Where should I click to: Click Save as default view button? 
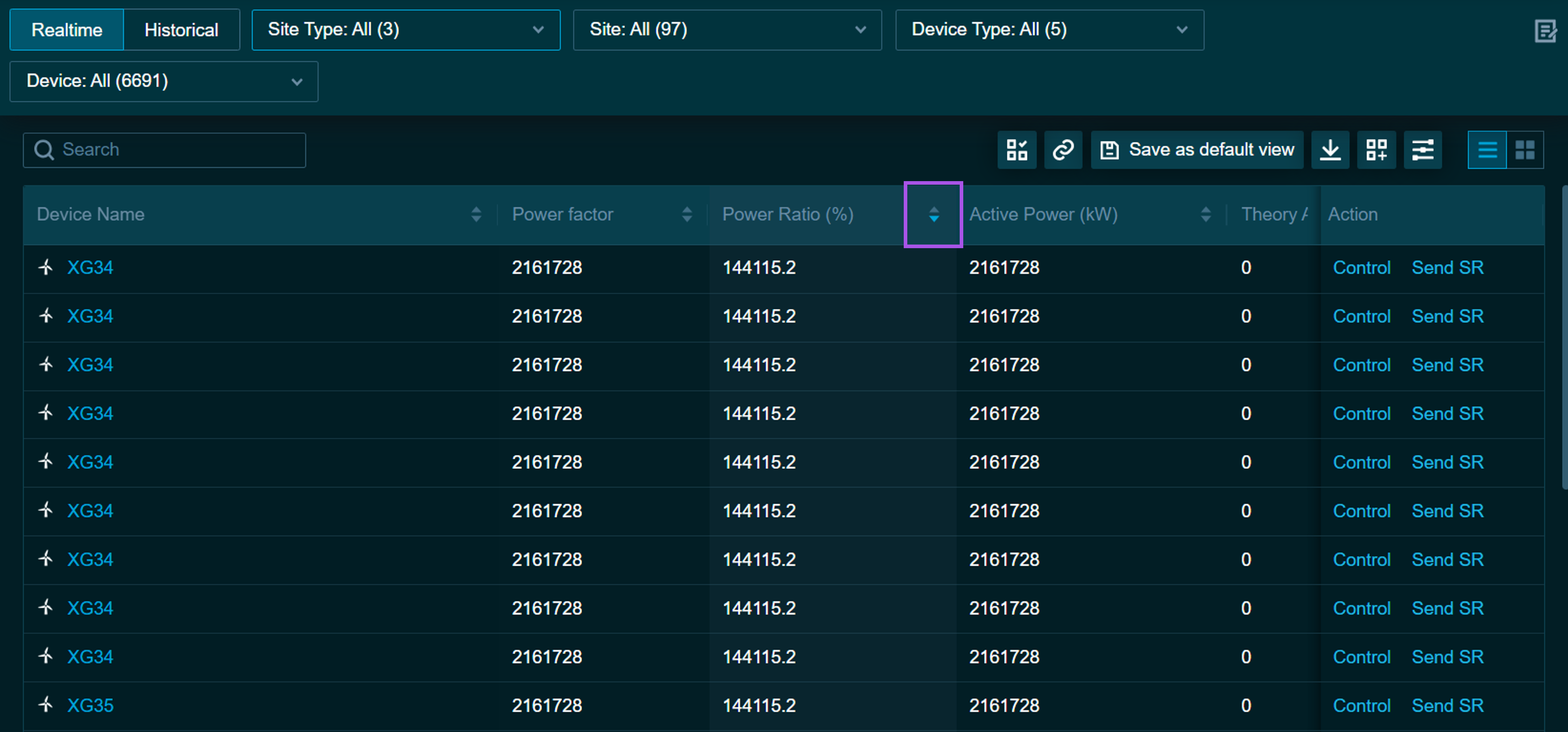[x=1197, y=150]
